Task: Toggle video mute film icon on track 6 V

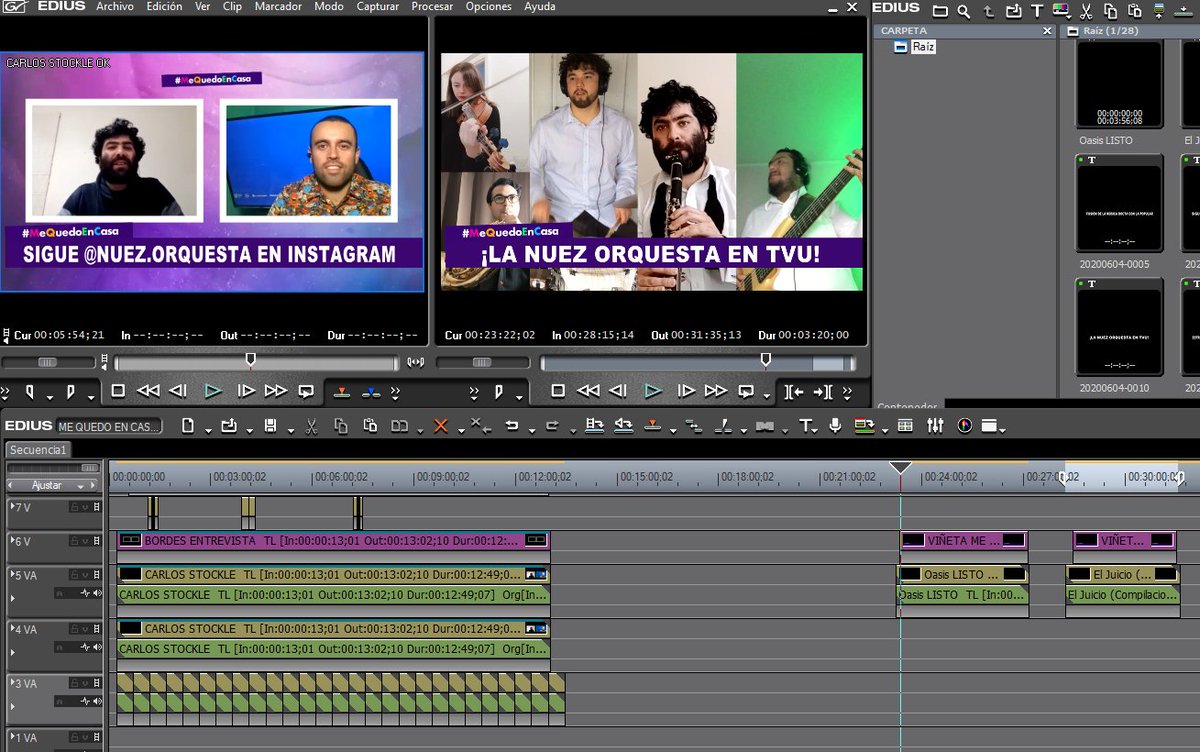Action: pos(97,541)
